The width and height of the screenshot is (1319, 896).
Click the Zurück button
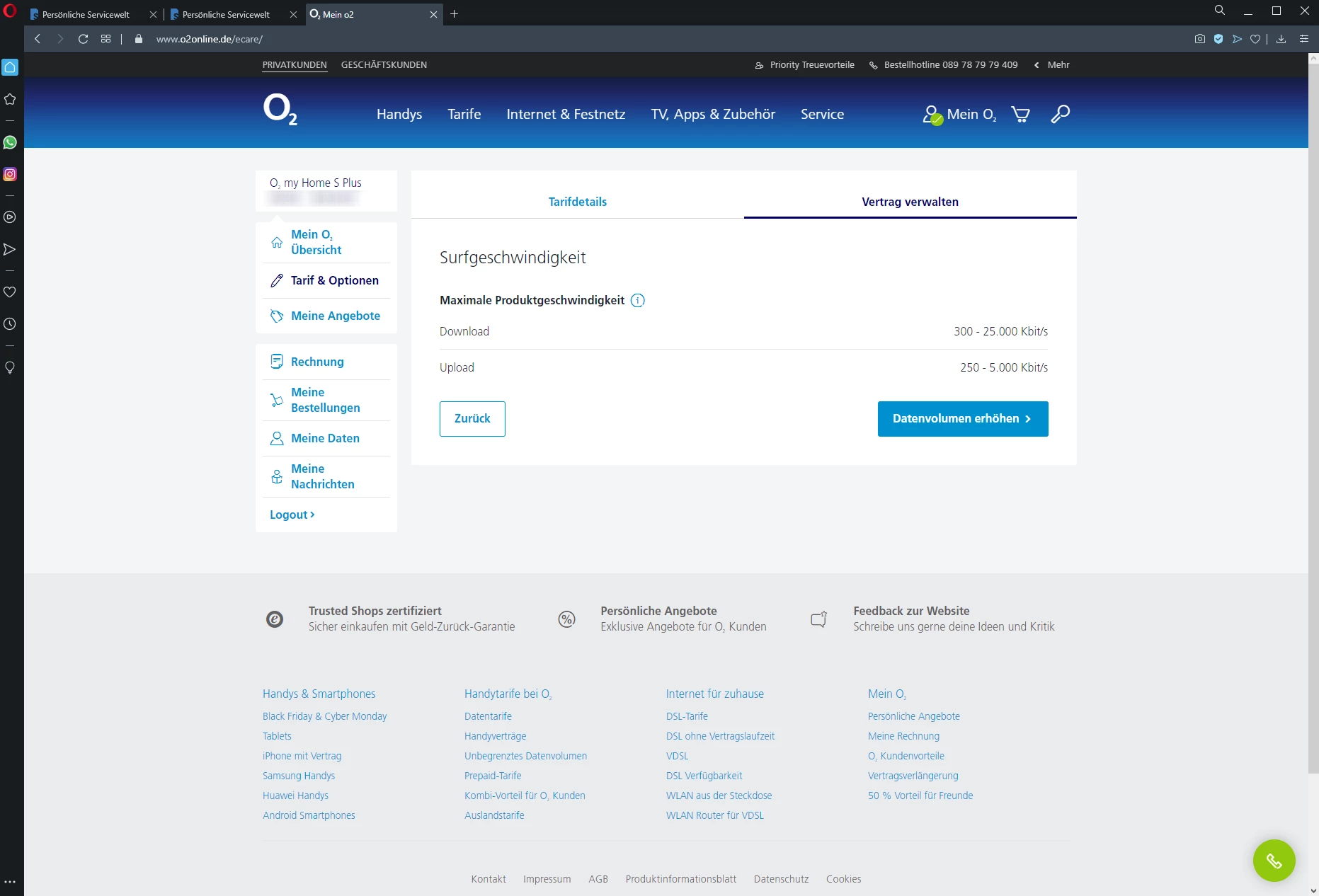[472, 419]
